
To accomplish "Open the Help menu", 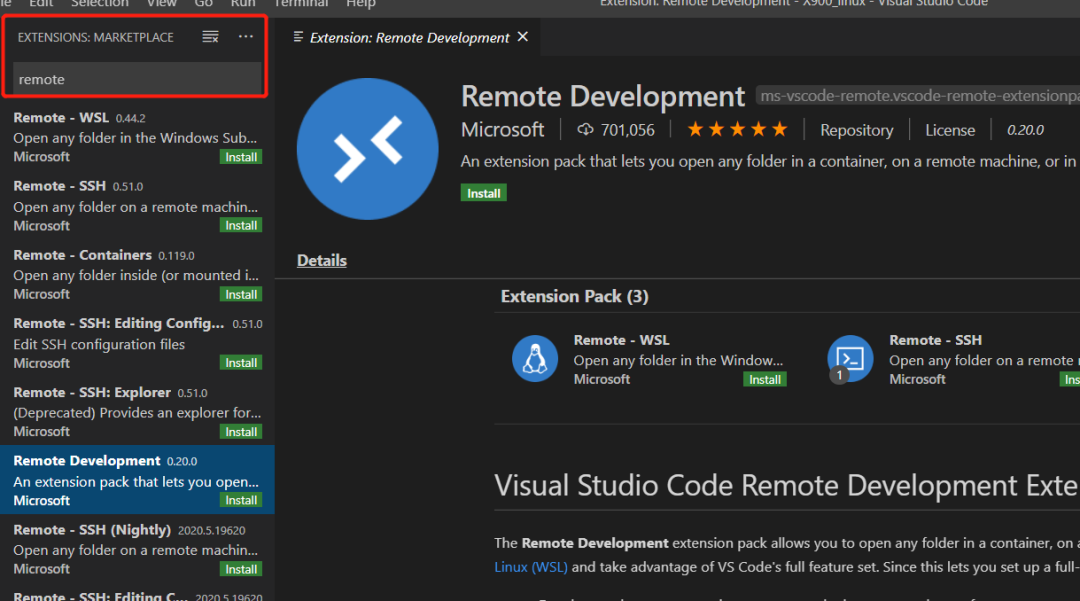I will click(x=361, y=3).
